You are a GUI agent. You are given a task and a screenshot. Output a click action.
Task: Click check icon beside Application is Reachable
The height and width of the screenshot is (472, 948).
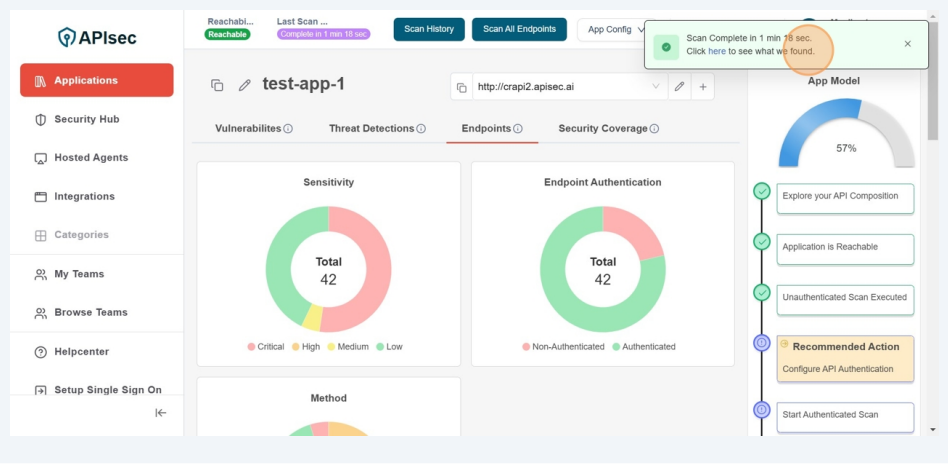(x=762, y=242)
